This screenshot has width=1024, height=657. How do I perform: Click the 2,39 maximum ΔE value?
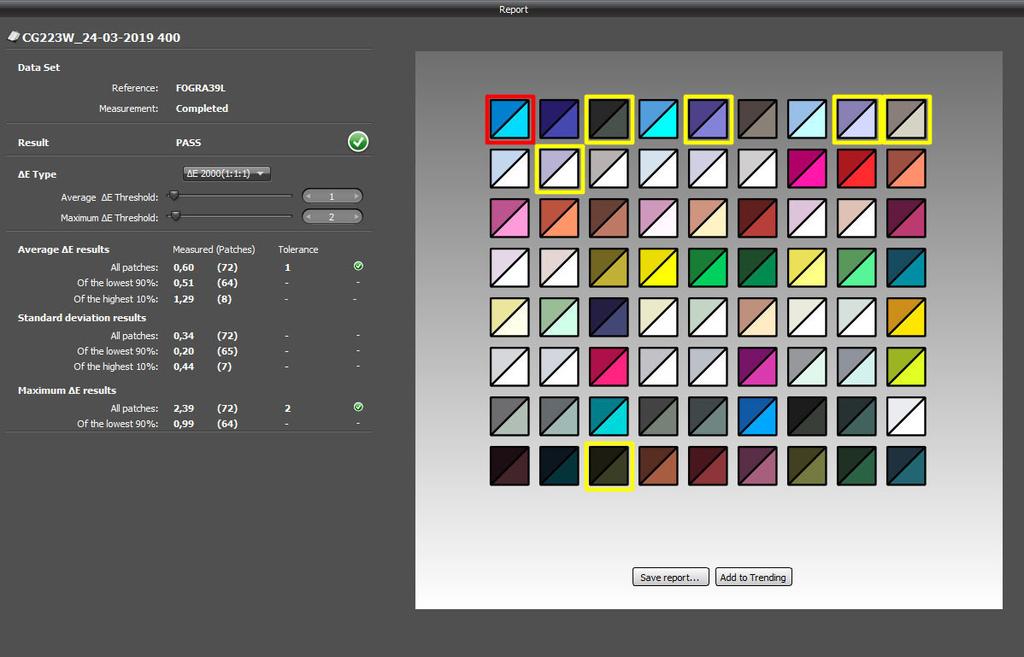point(184,408)
